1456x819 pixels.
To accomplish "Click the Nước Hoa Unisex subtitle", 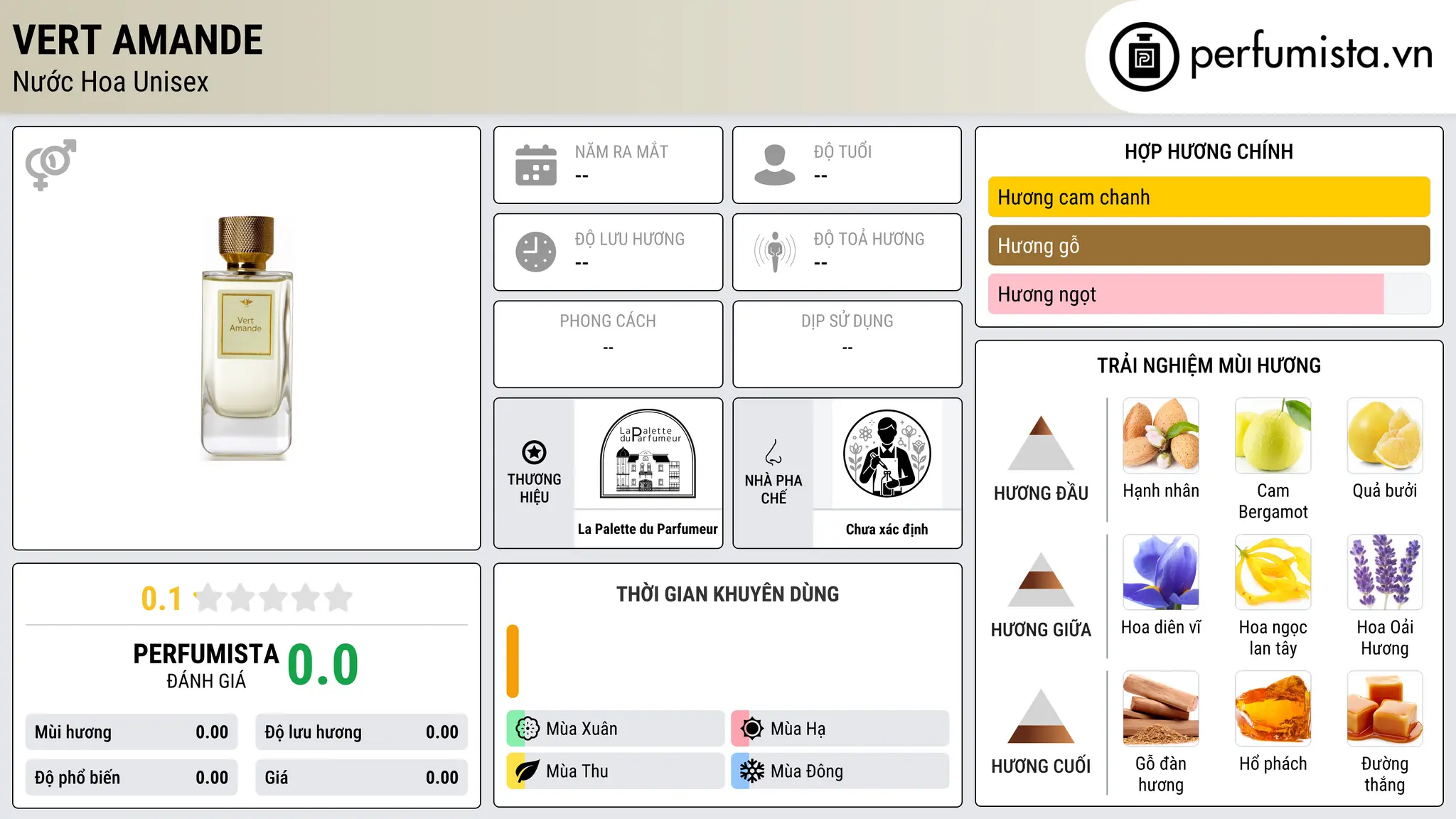I will [x=111, y=82].
